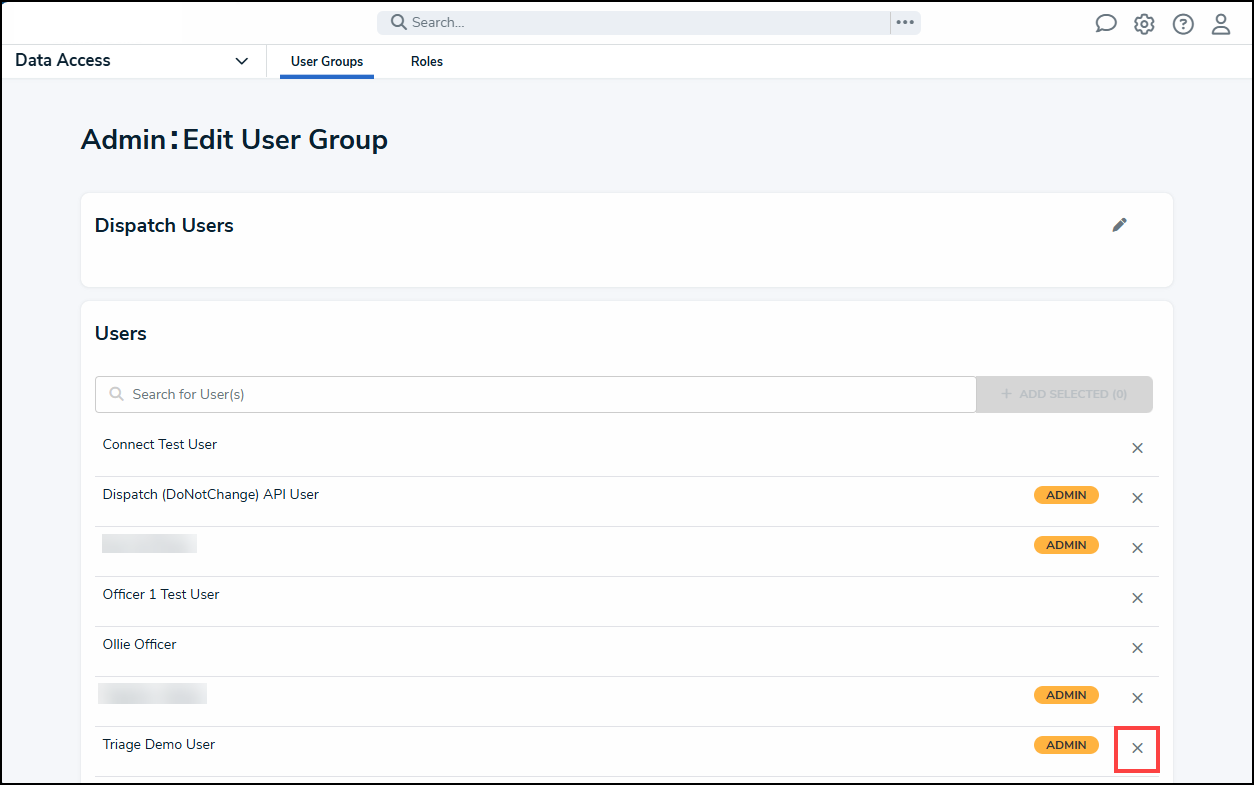Switch to the Roles tab
Screen dimensions: 1254x785
pyautogui.click(x=427, y=62)
